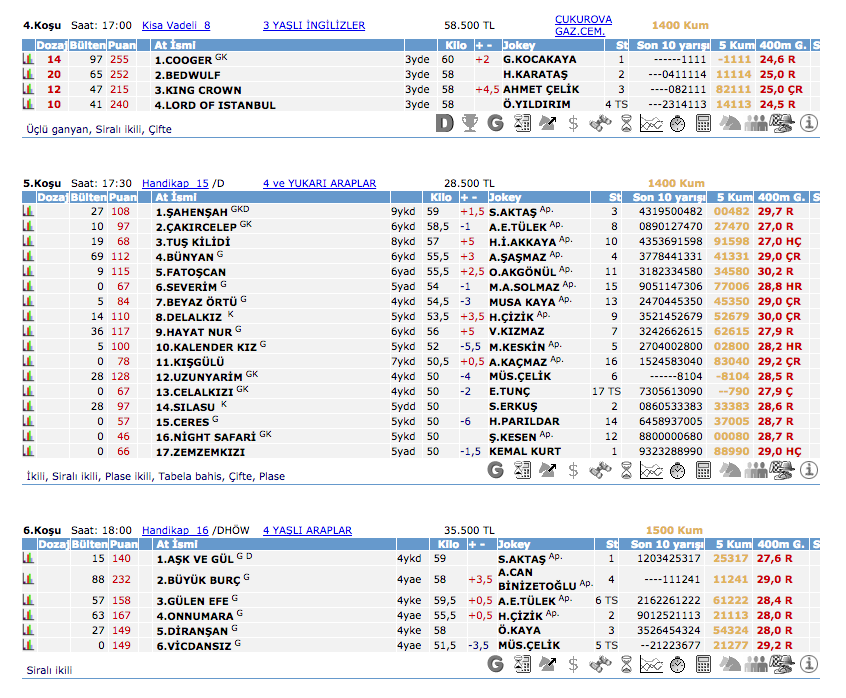Click the hourglass icon in race 6 toolbar
846x698 pixels.
[625, 664]
